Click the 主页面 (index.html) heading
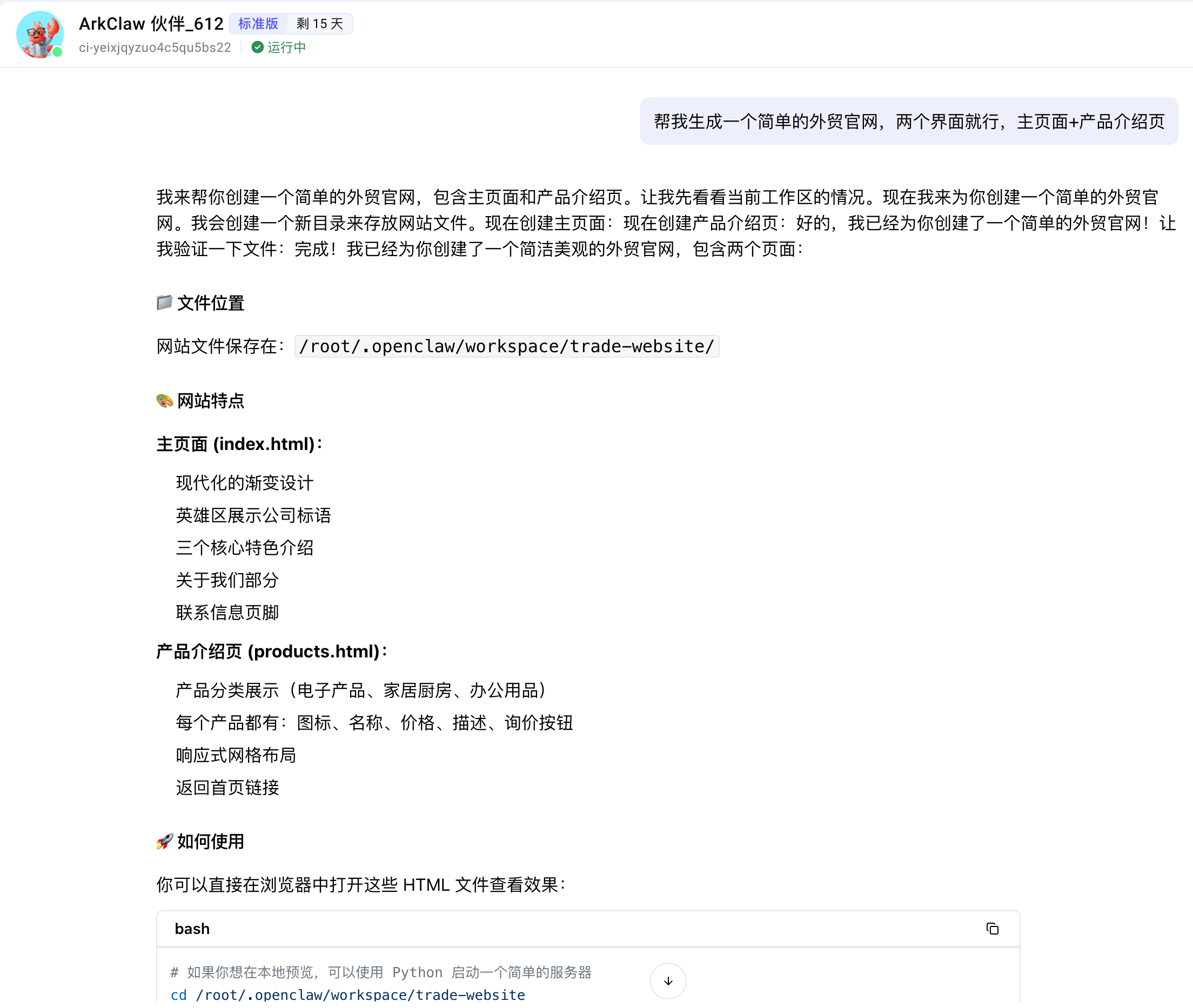This screenshot has width=1193, height=1008. 239,444
